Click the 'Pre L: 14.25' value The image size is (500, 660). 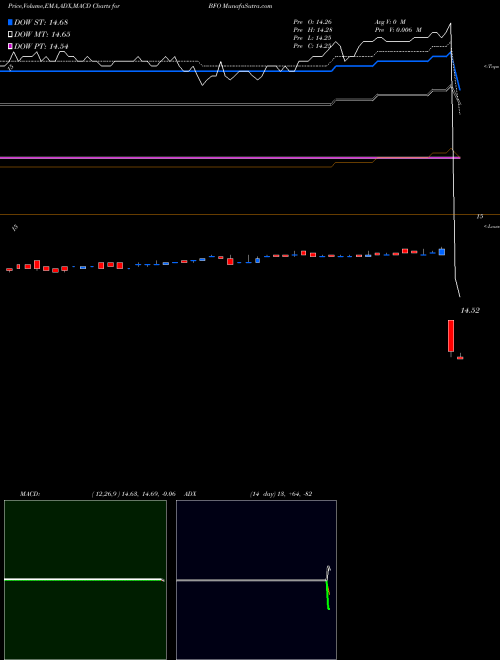click(313, 38)
